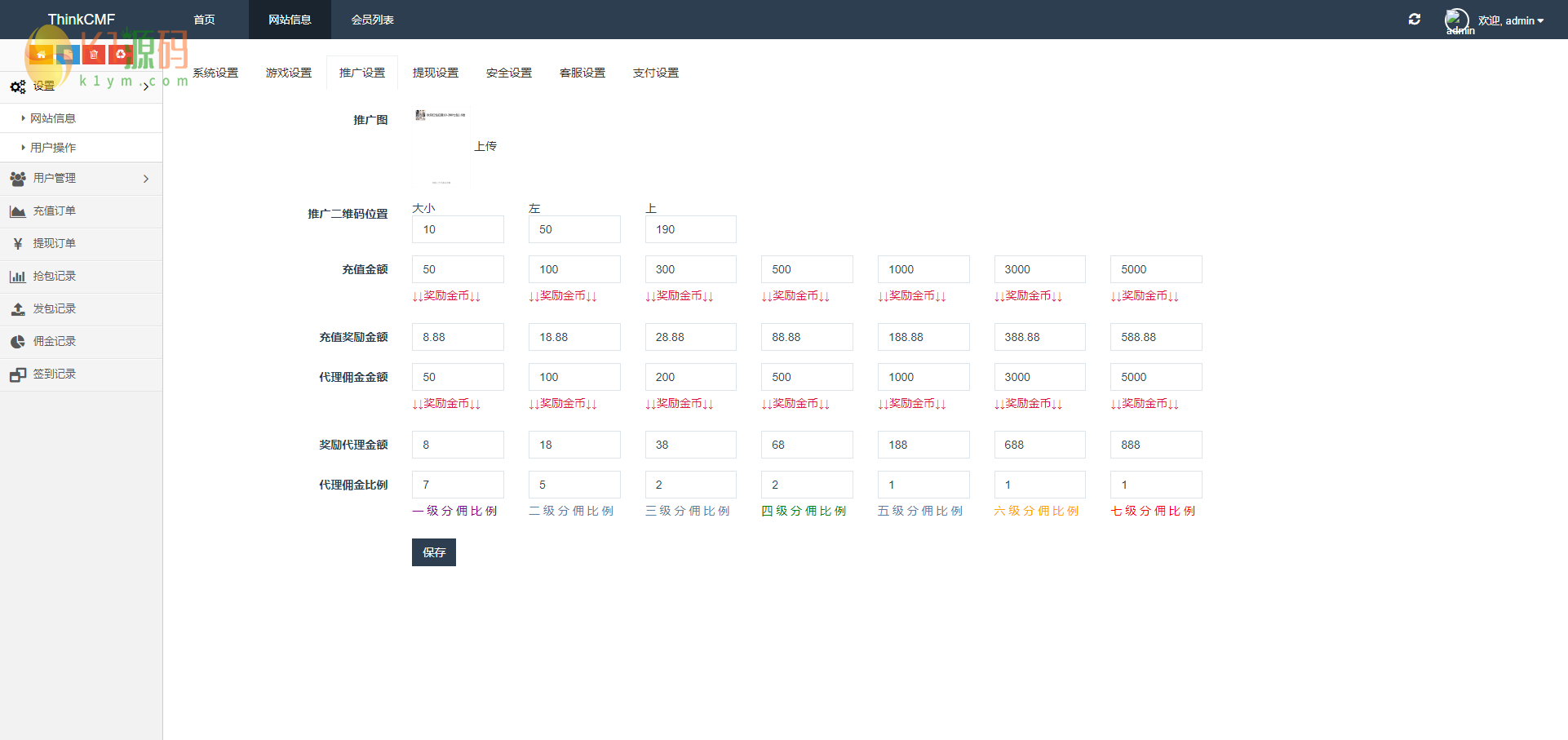This screenshot has width=1568, height=740.
Task: Click the red trash can shortcut icon
Action: tap(94, 55)
